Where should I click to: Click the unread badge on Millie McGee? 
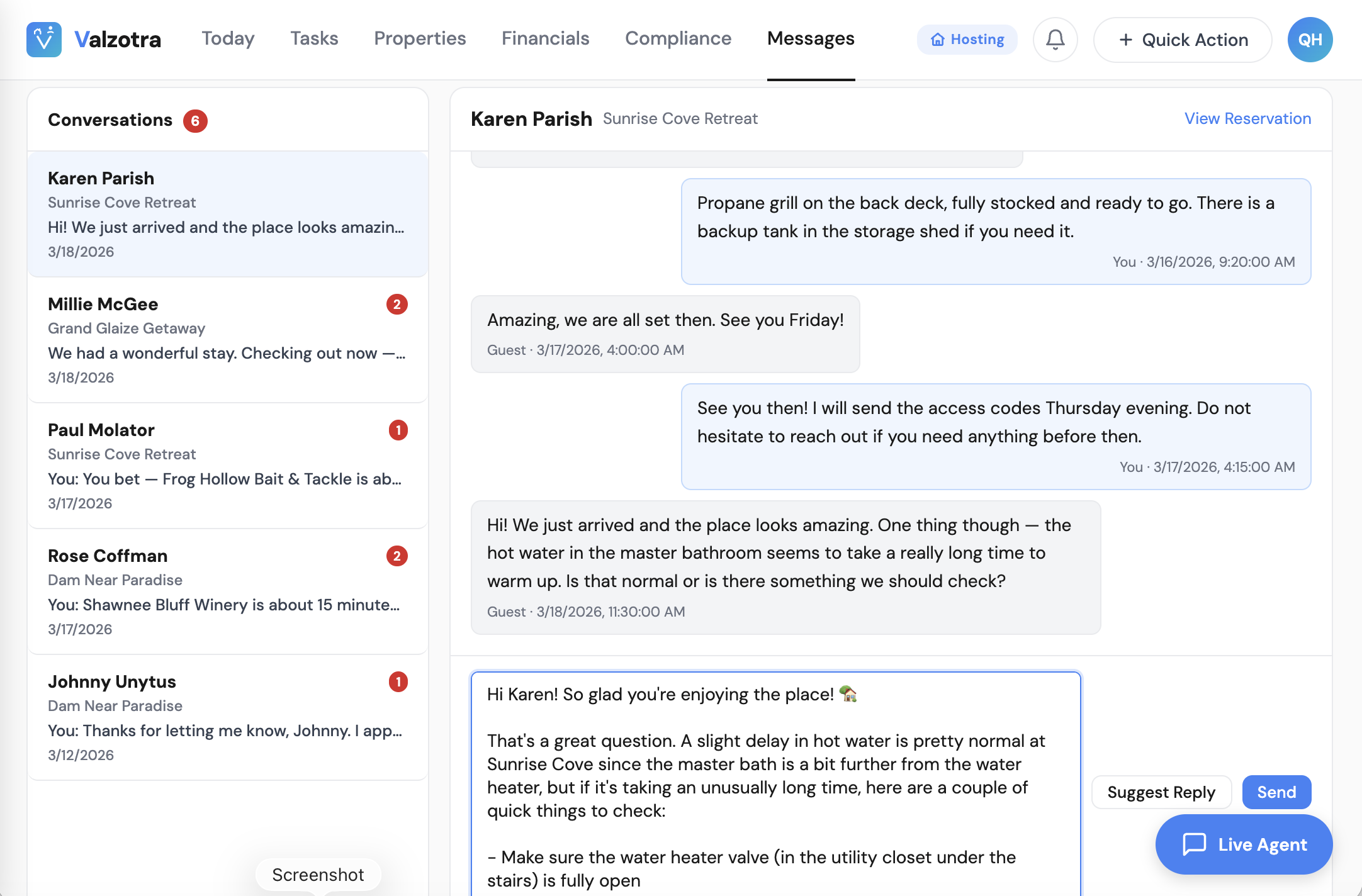pos(397,305)
